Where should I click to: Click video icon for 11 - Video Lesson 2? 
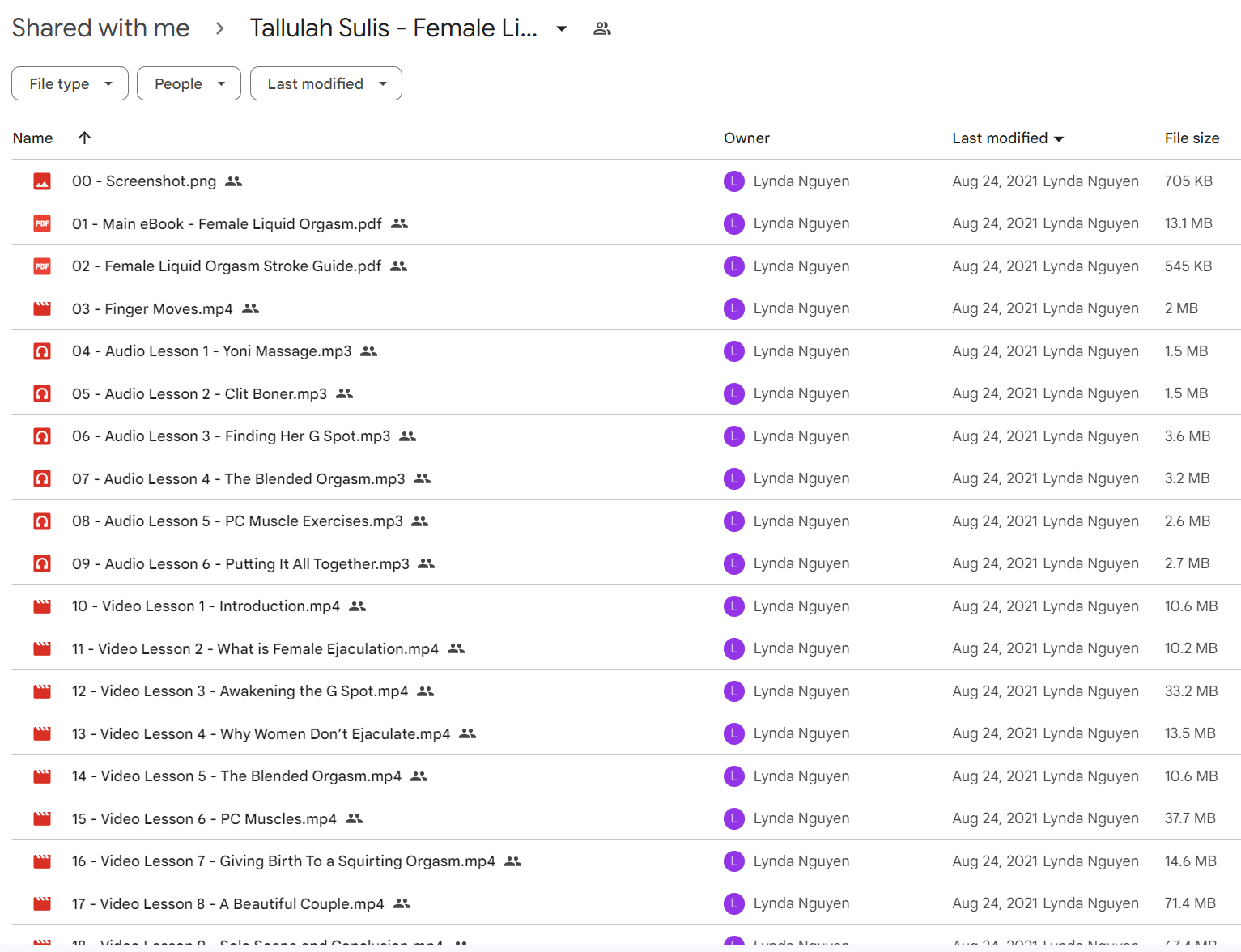click(42, 648)
